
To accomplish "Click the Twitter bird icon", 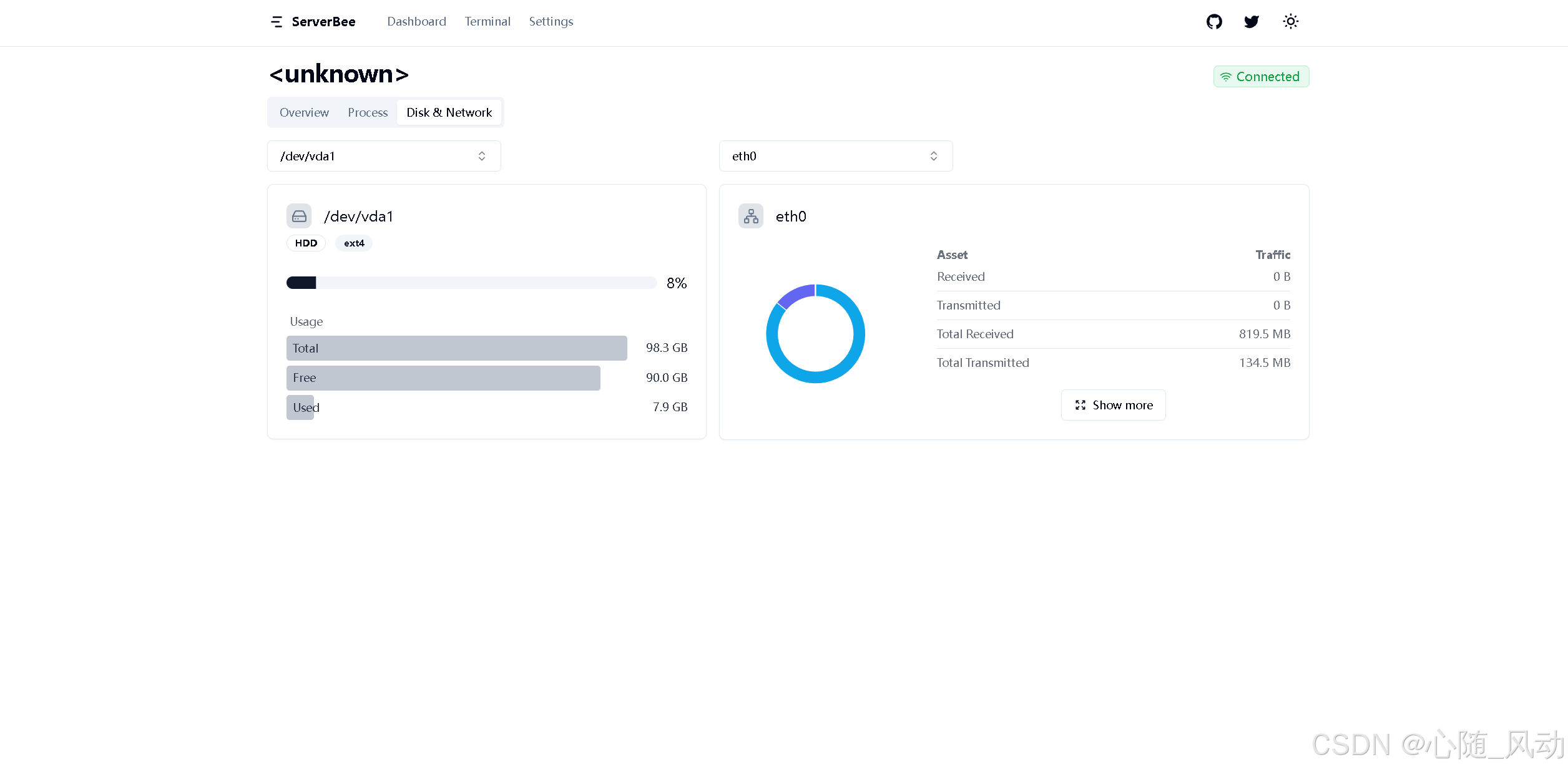I will click(x=1252, y=22).
